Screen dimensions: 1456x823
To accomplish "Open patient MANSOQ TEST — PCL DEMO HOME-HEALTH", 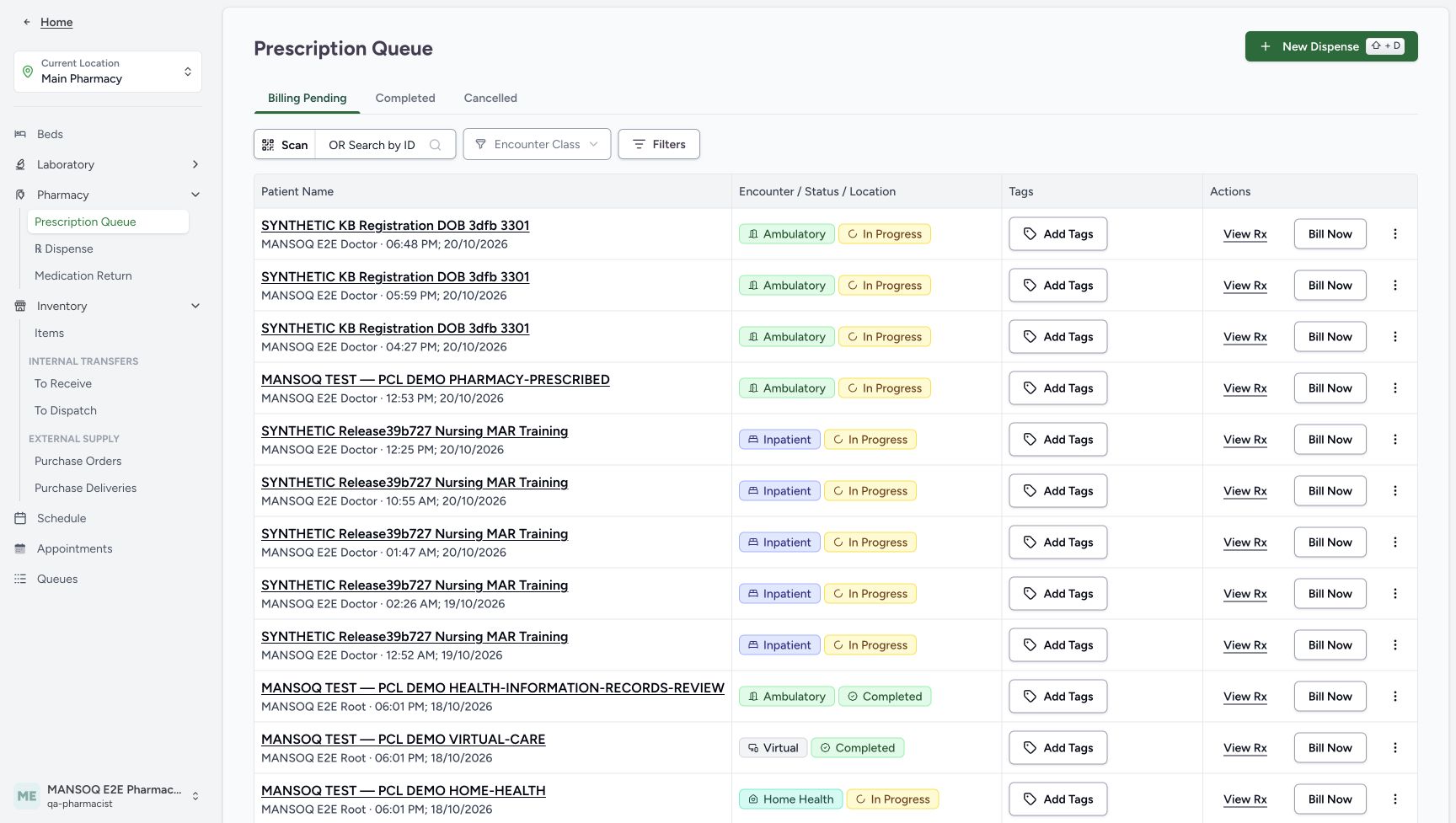I will click(404, 791).
